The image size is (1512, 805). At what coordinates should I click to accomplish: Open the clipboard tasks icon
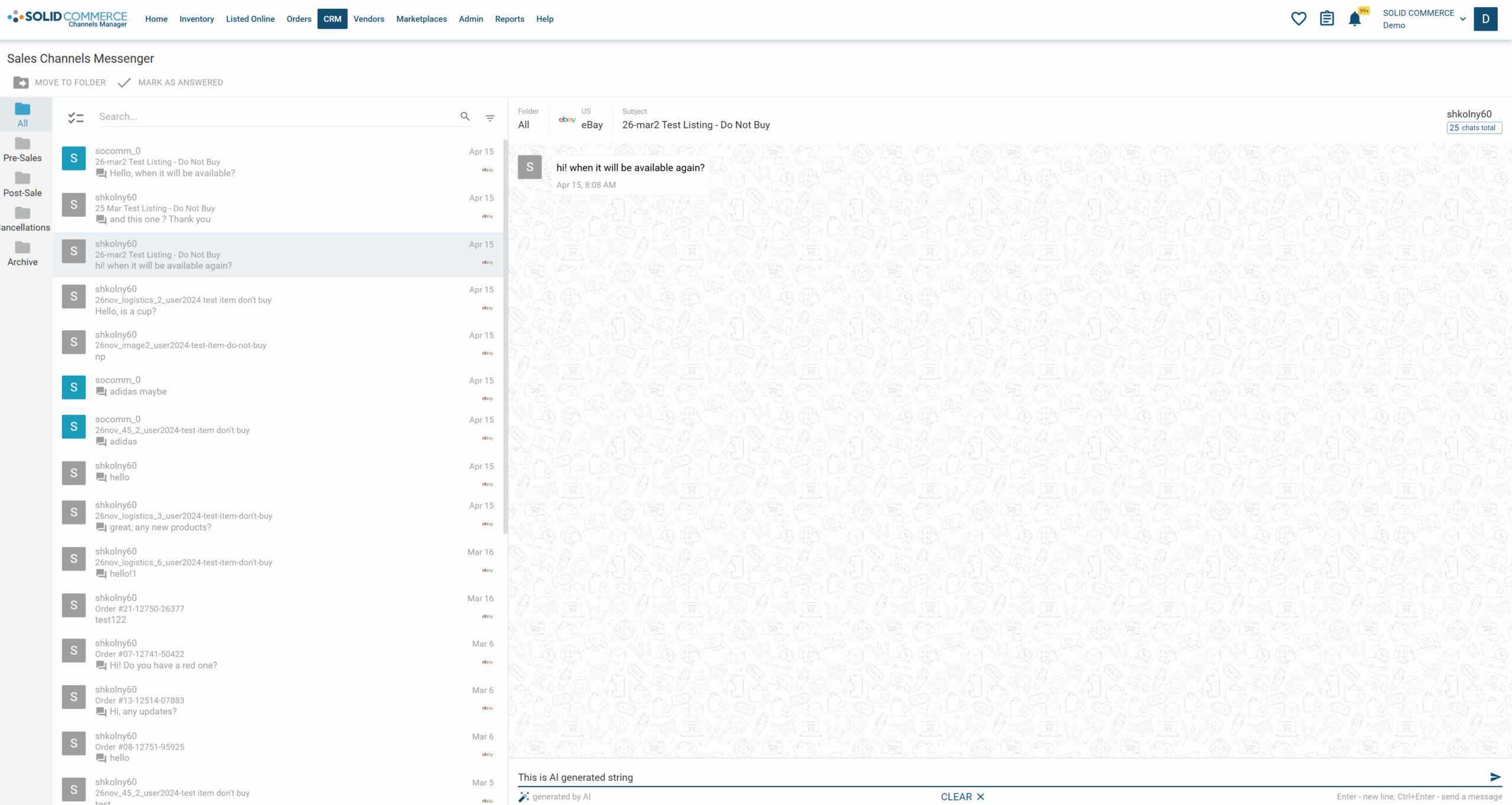click(1327, 19)
